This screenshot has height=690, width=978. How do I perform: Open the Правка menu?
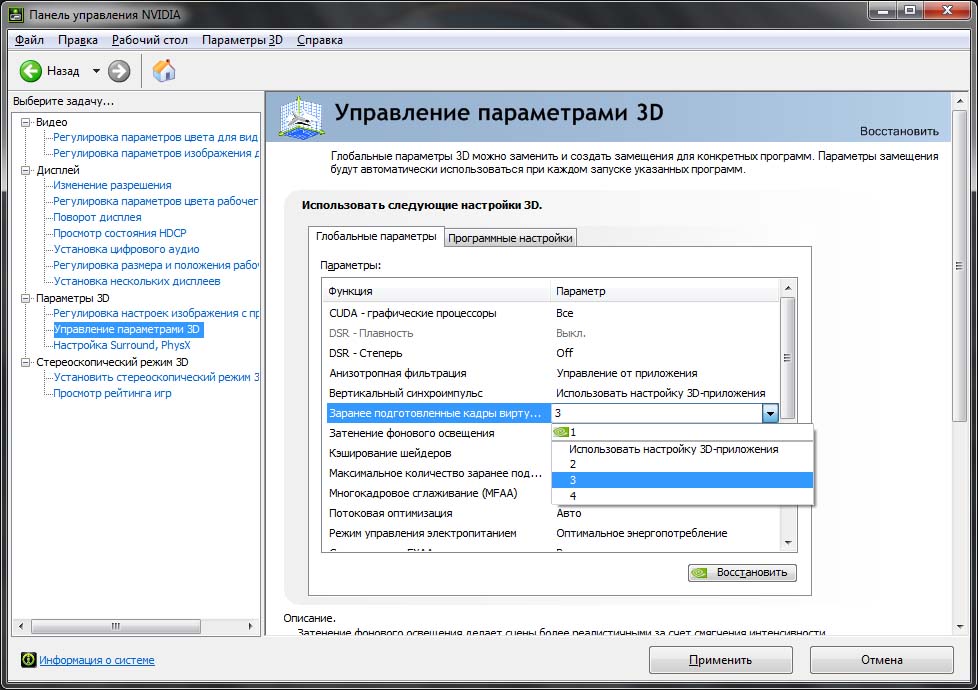pos(77,40)
